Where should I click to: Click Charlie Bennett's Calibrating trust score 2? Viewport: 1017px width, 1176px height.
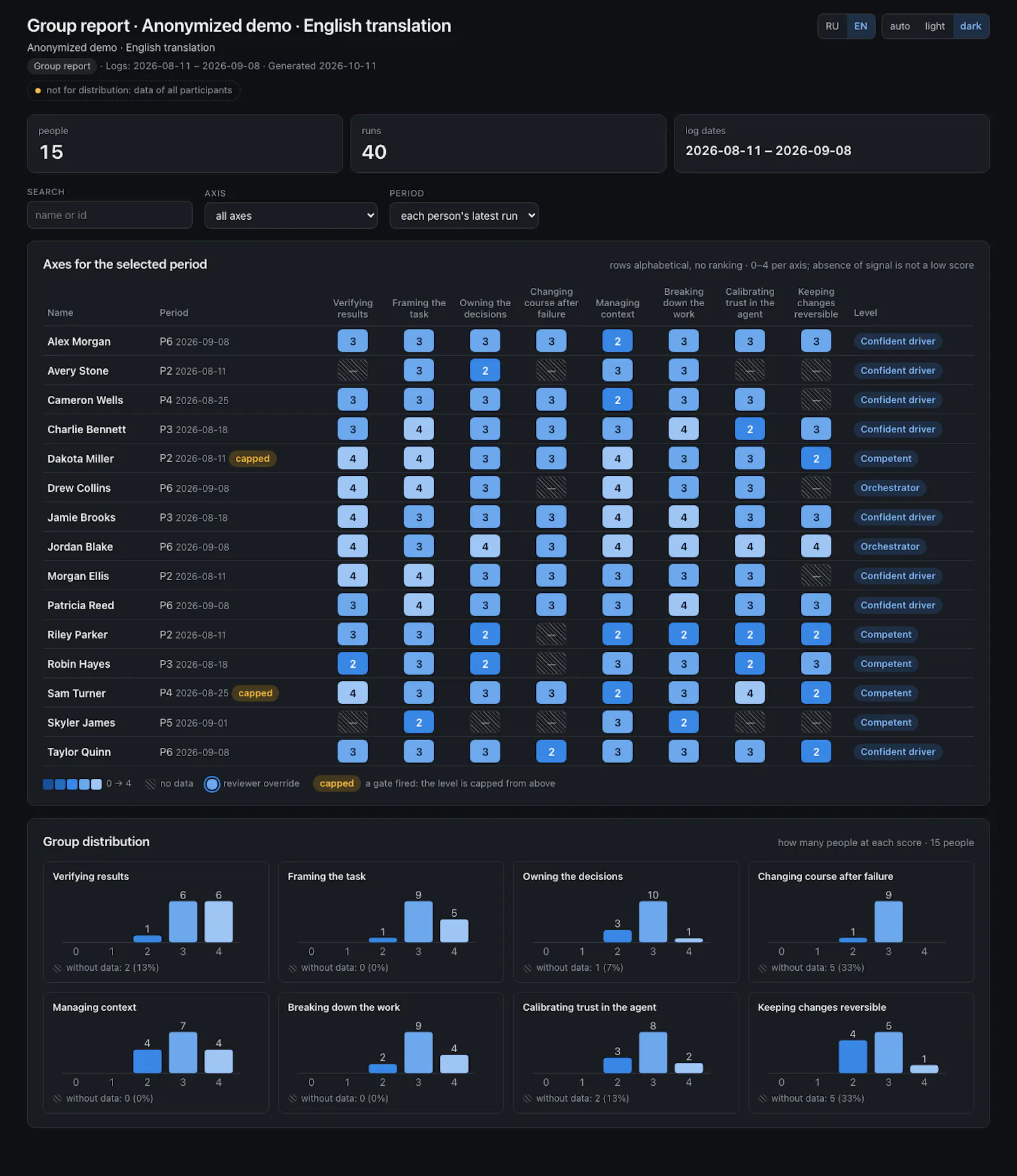750,429
